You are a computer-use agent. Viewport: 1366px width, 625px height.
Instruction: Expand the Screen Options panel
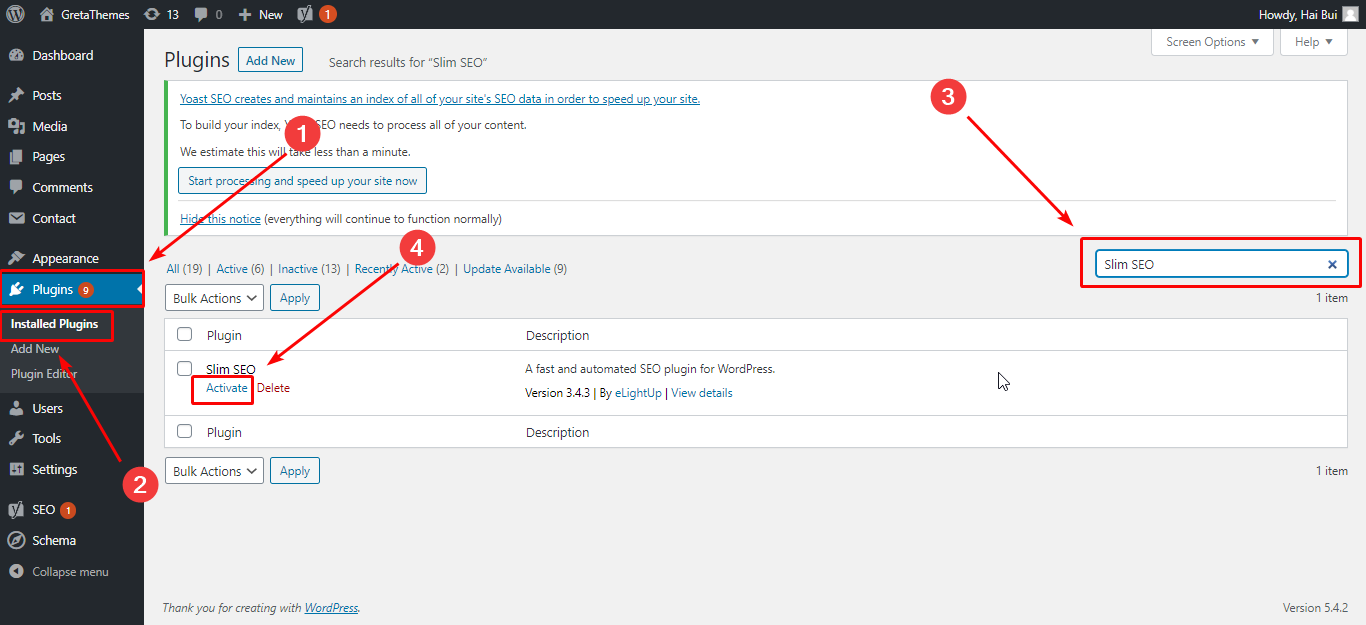point(1211,42)
